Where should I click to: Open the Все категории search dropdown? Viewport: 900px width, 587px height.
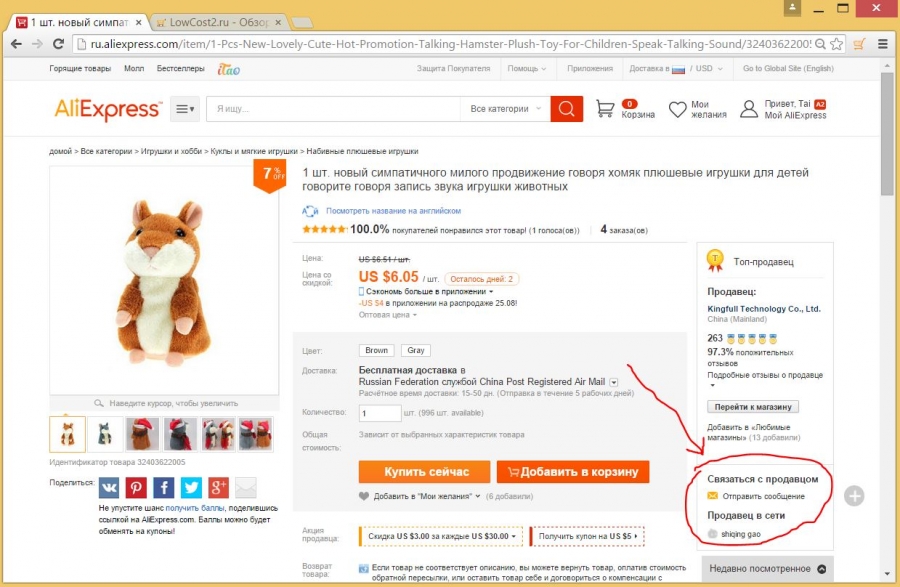click(504, 109)
